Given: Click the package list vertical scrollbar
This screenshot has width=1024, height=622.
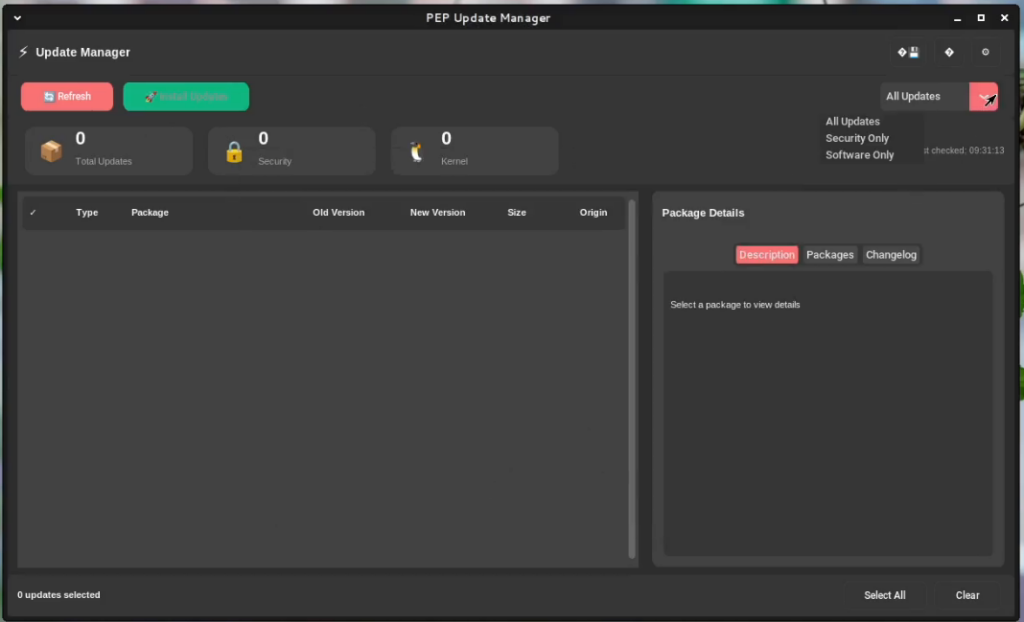Looking at the screenshot, I should [631, 378].
